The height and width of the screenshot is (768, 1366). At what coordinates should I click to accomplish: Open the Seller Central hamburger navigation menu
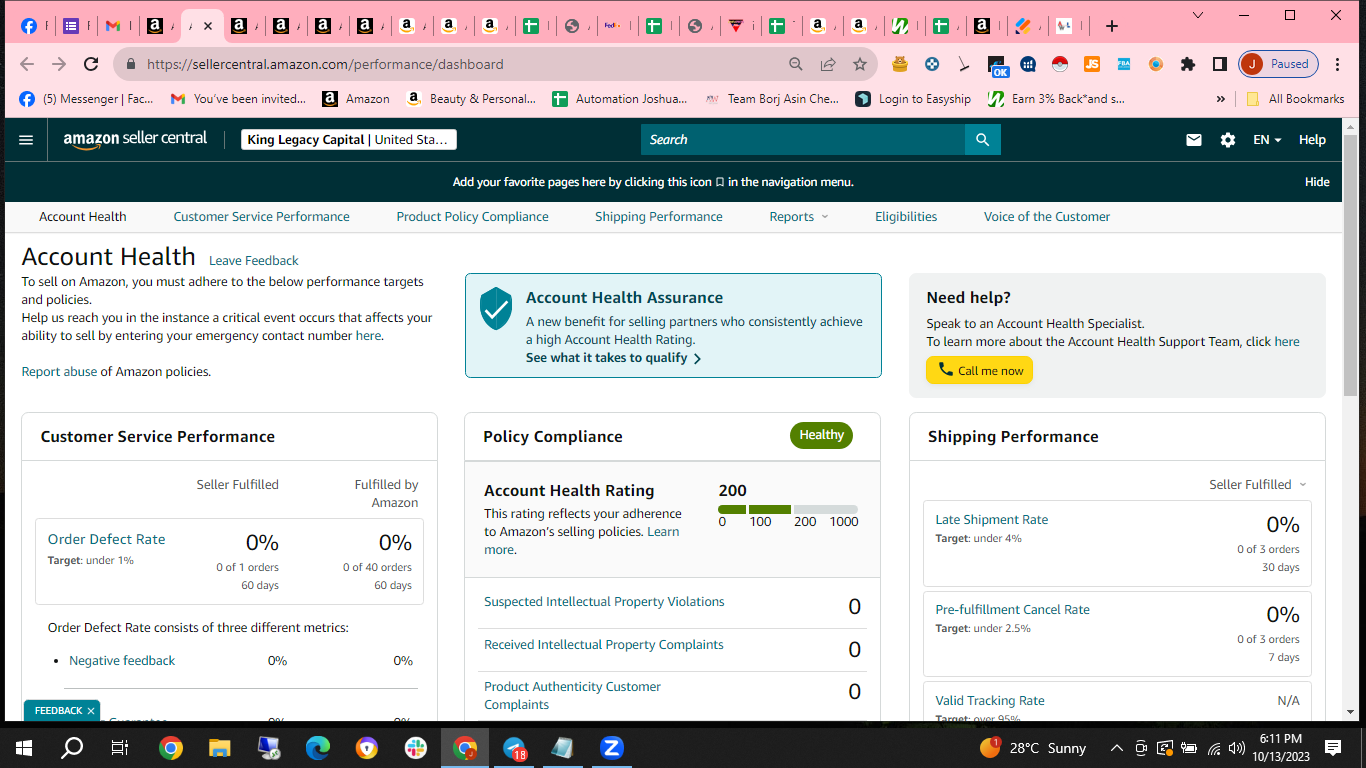[x=26, y=140]
